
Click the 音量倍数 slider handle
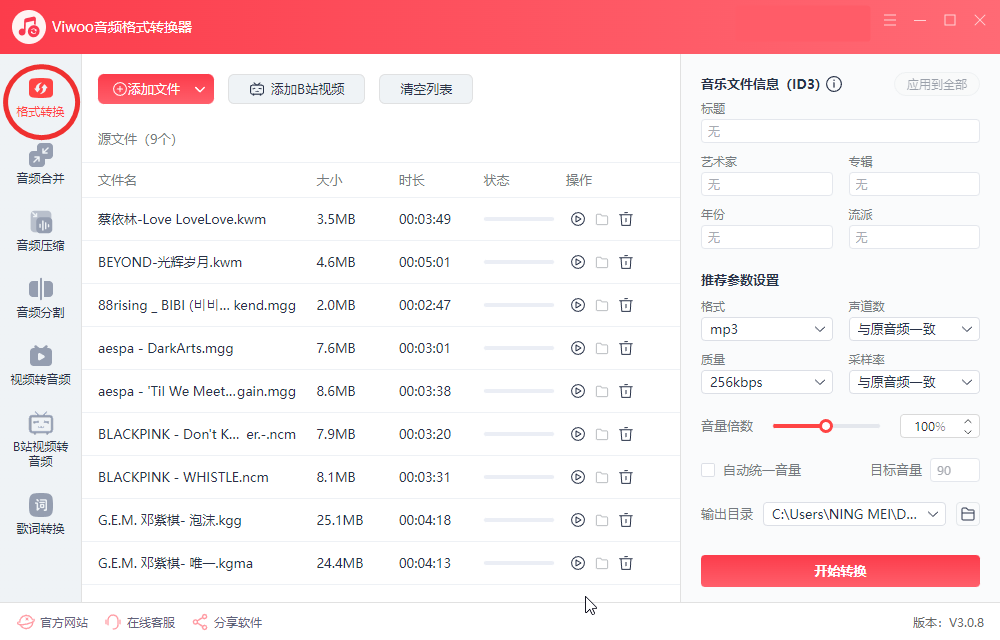pos(826,426)
